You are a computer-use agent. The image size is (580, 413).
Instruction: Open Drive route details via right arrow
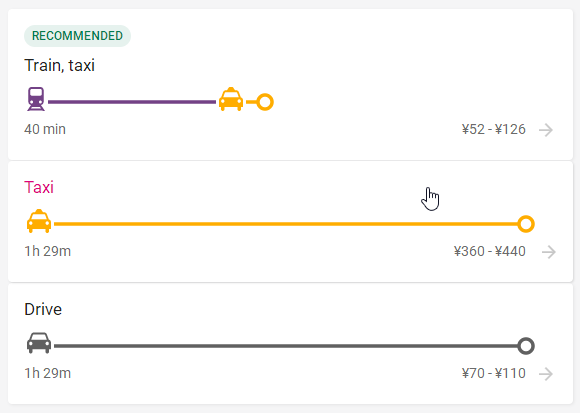pos(546,374)
